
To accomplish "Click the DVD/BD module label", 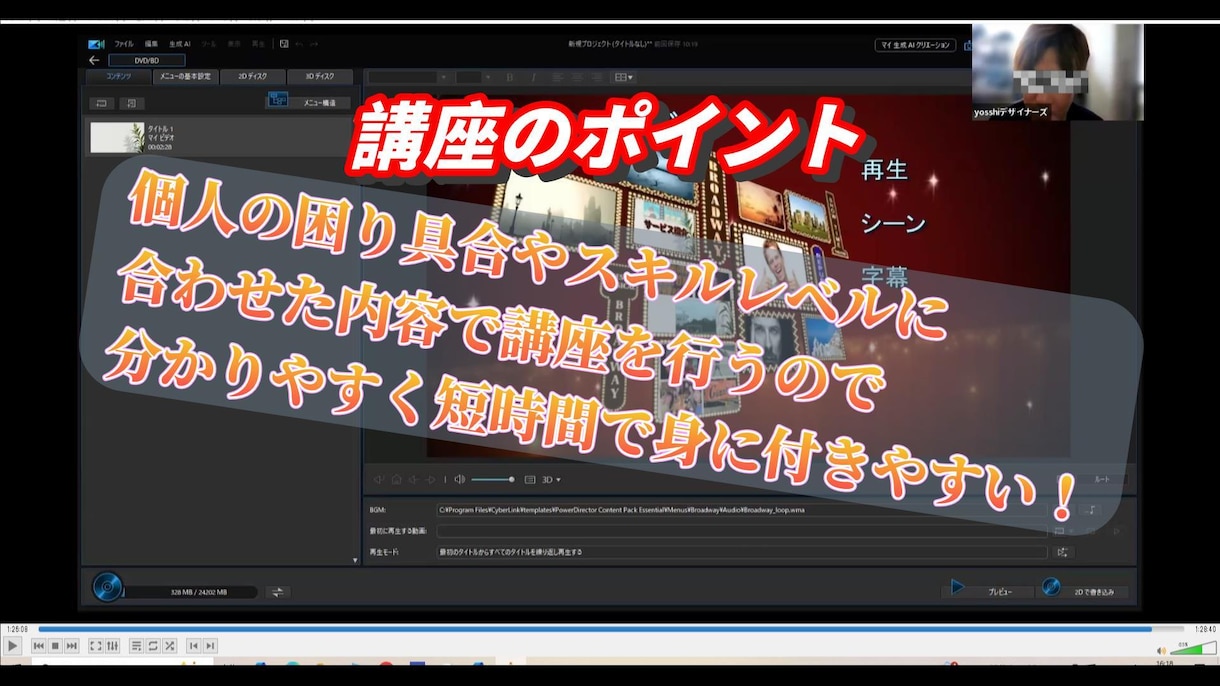I will [146, 60].
